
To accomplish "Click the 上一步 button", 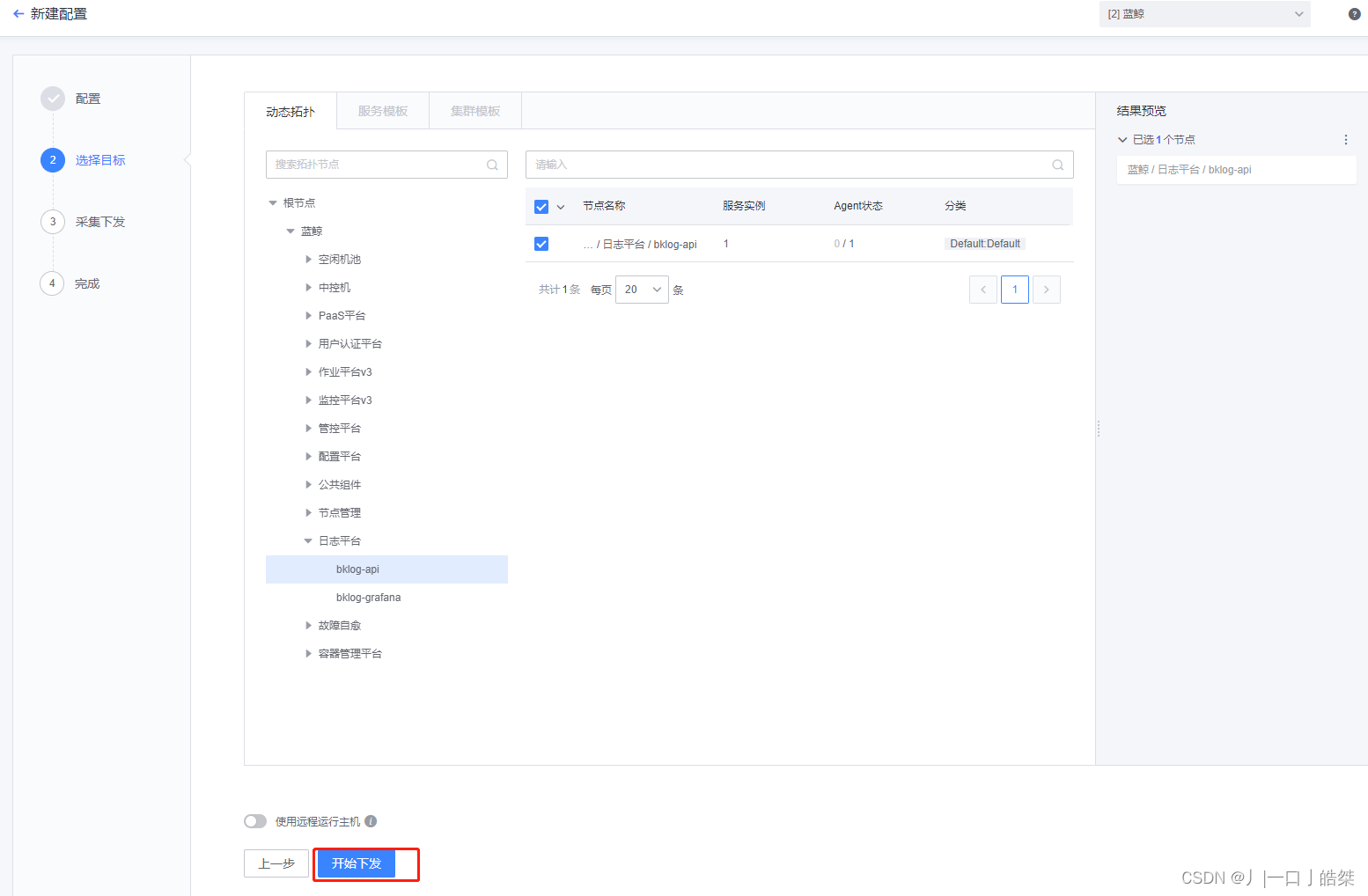I will tap(276, 863).
